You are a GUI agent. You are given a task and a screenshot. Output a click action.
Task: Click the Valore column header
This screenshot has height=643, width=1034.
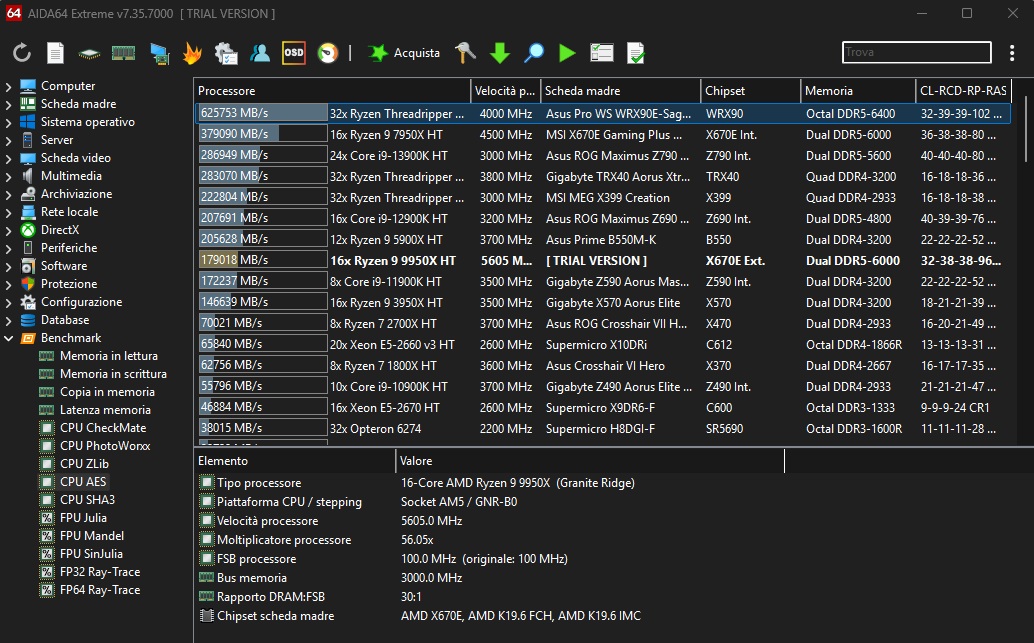[x=590, y=461]
